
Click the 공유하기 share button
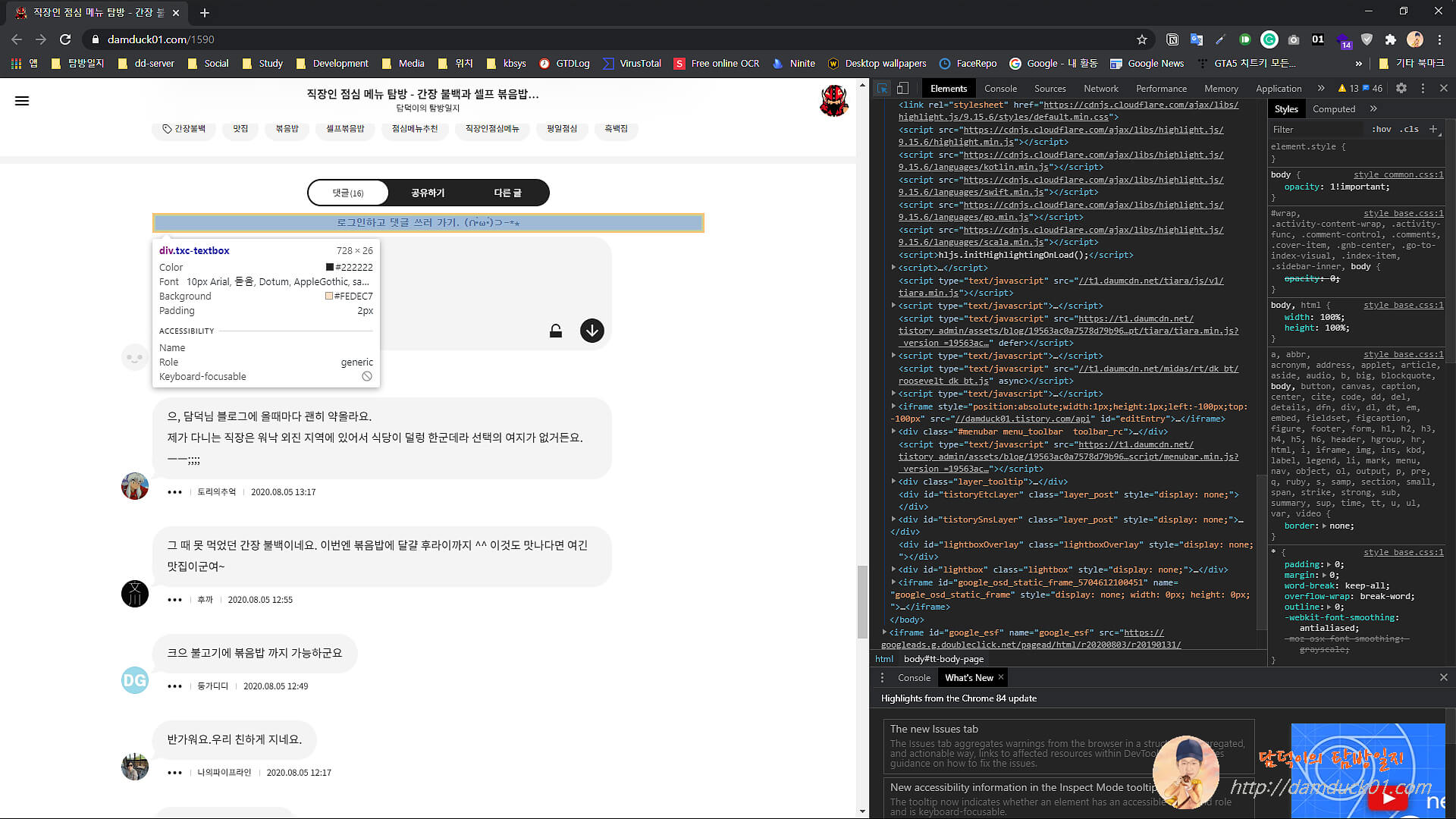[x=428, y=193]
